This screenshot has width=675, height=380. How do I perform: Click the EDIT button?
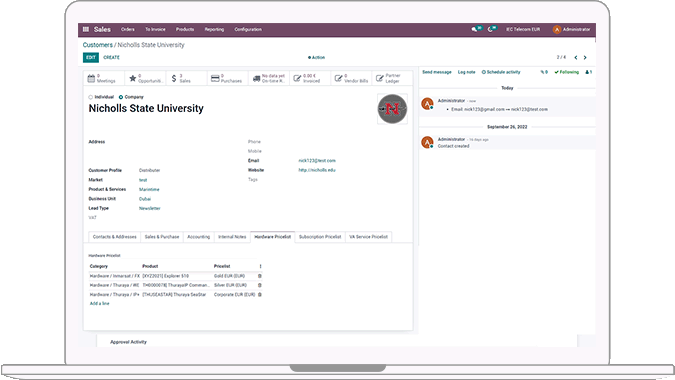point(91,57)
